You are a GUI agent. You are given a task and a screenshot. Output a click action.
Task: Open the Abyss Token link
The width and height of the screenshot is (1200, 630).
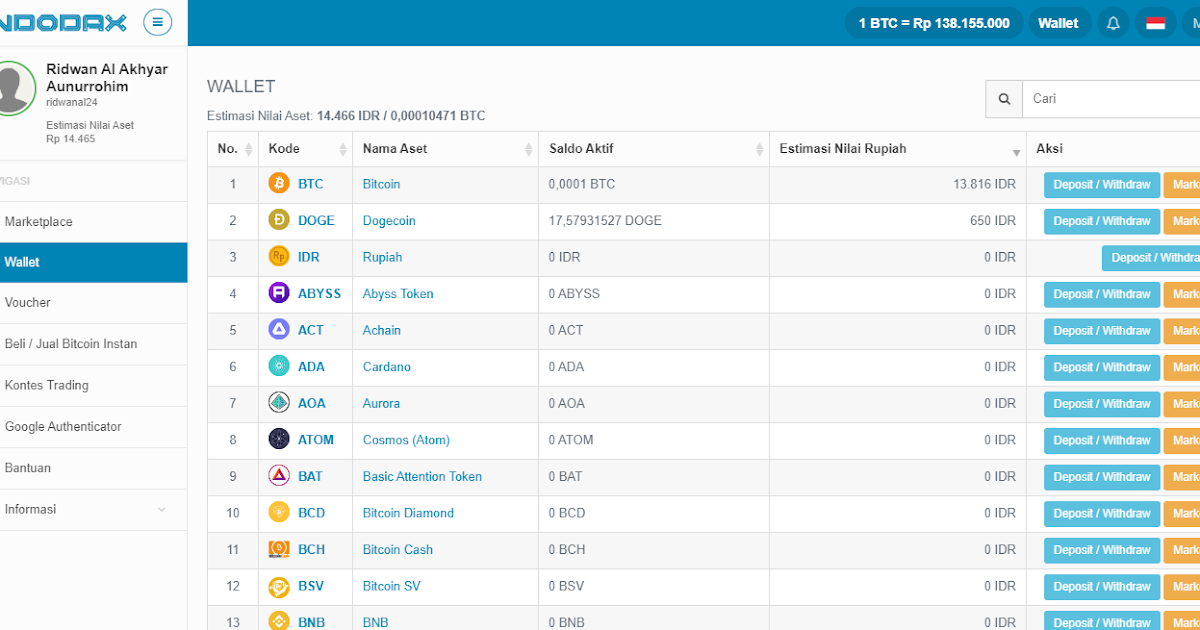(398, 294)
